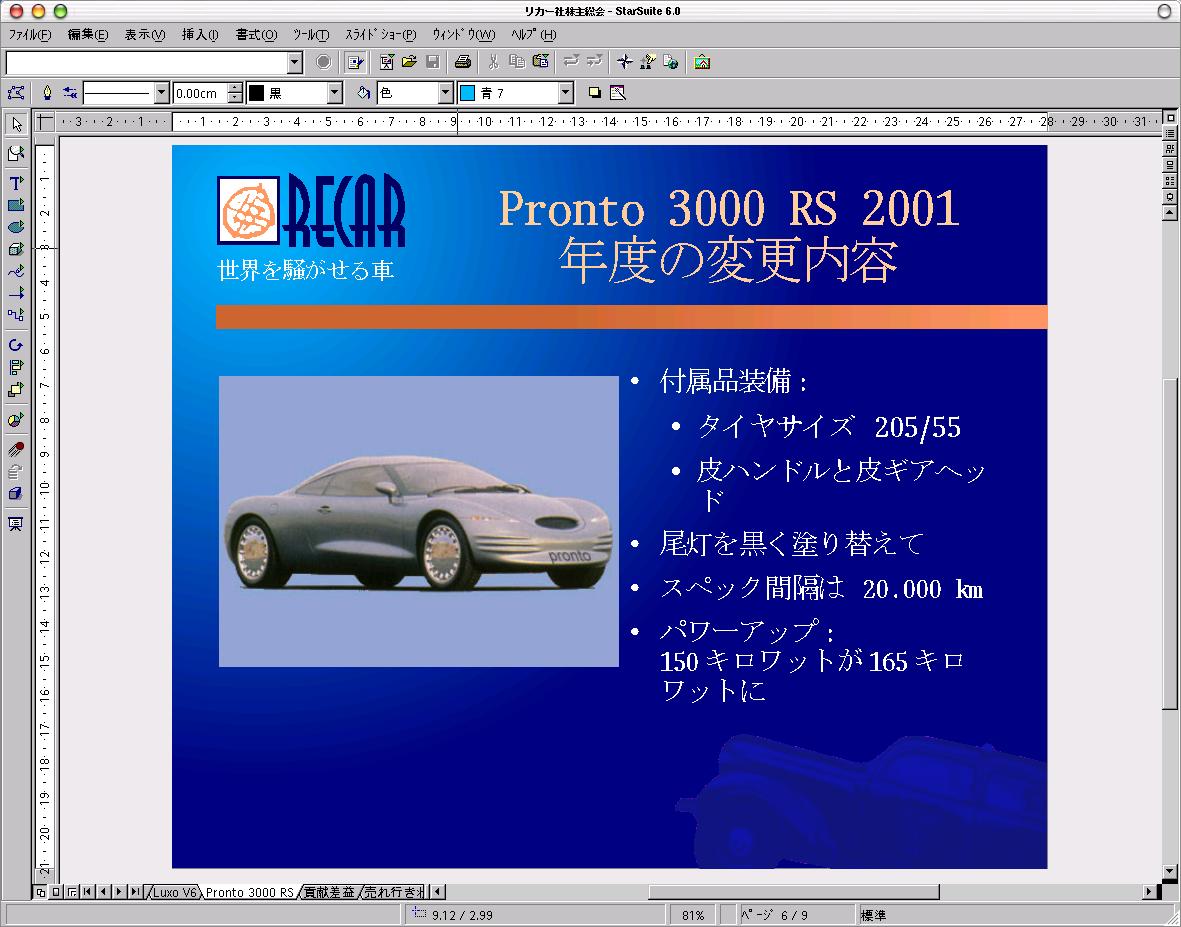The image size is (1181, 927).
Task: Open the 挿入(I) menu
Action: tap(200, 35)
